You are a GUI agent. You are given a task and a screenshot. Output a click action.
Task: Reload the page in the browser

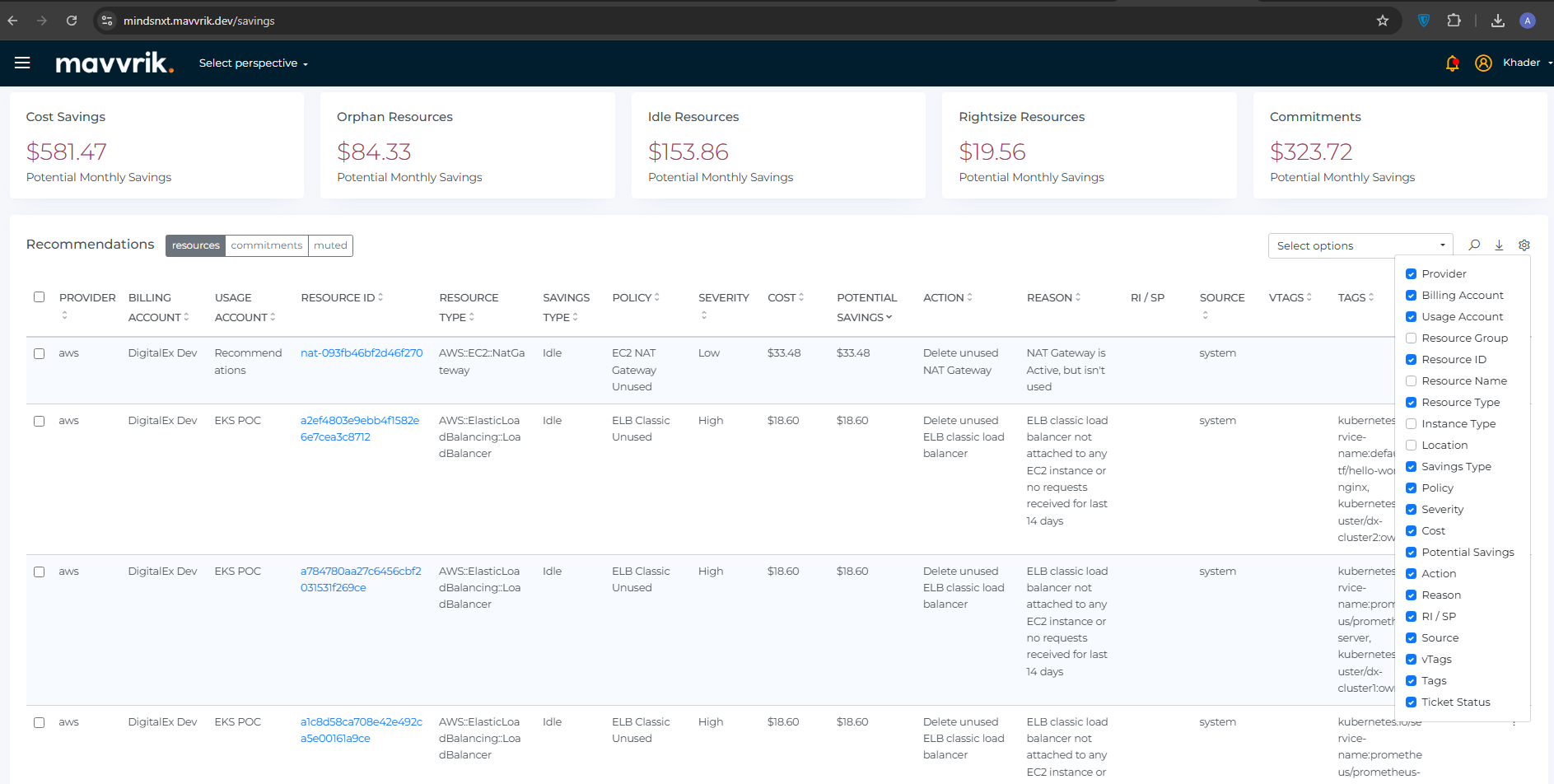72,21
